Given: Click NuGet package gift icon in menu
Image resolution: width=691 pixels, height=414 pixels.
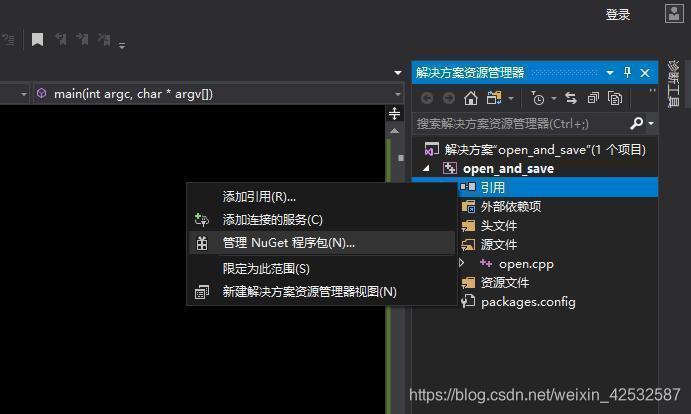Looking at the screenshot, I should (x=202, y=243).
